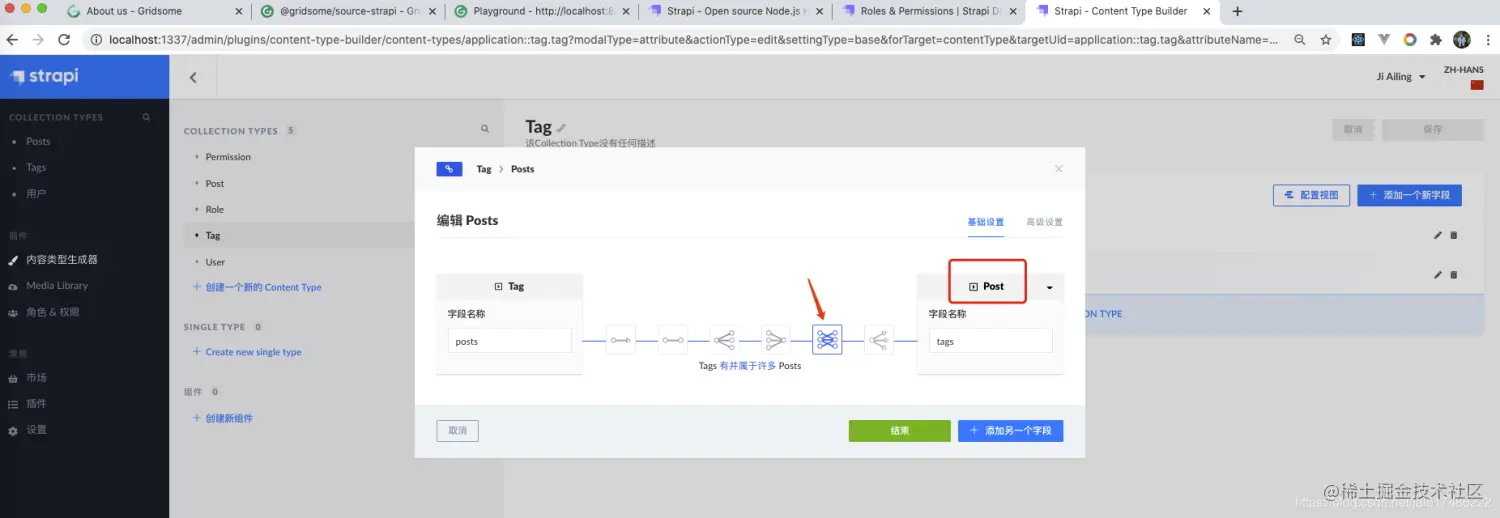Click 创建一个新的 Content Type link
This screenshot has height=518, width=1500.
[x=257, y=287]
